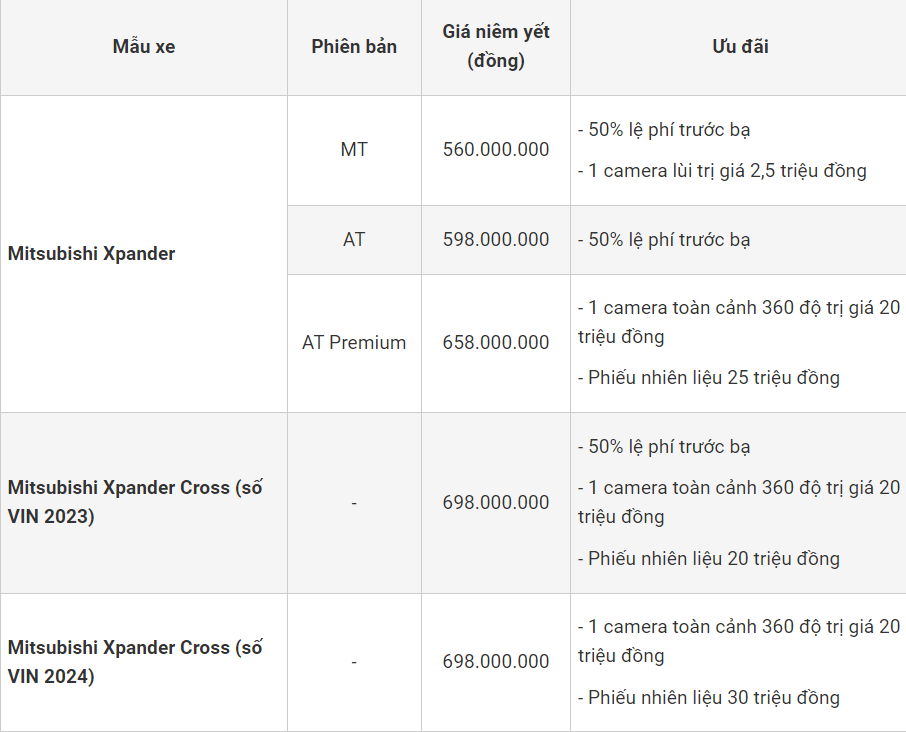Click the VIN 2023 price 698.000.000

tap(496, 503)
